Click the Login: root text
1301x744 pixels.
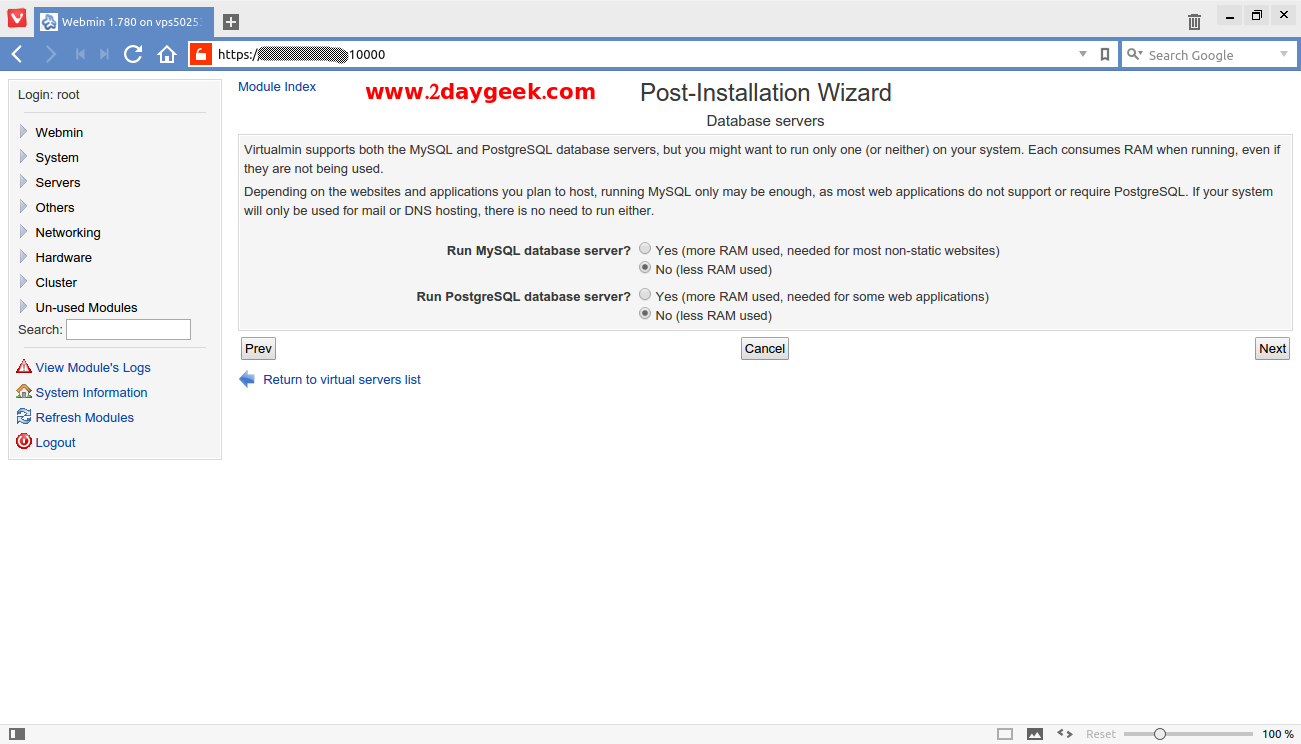pos(49,95)
